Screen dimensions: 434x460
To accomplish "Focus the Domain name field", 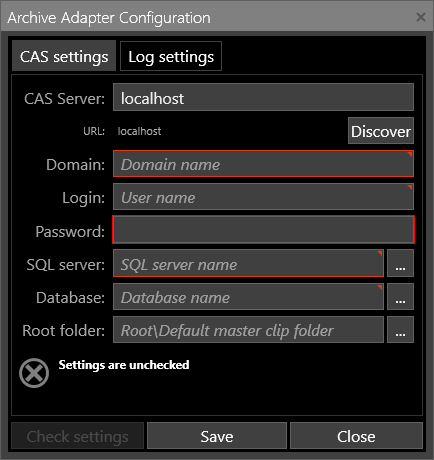I will click(263, 164).
